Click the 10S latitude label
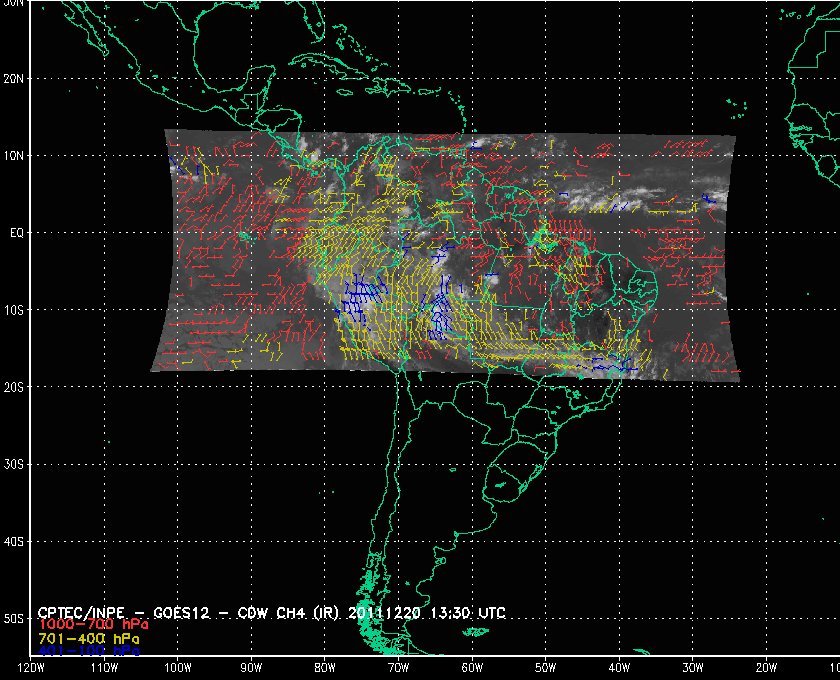This screenshot has height=680, width=840. [13, 310]
